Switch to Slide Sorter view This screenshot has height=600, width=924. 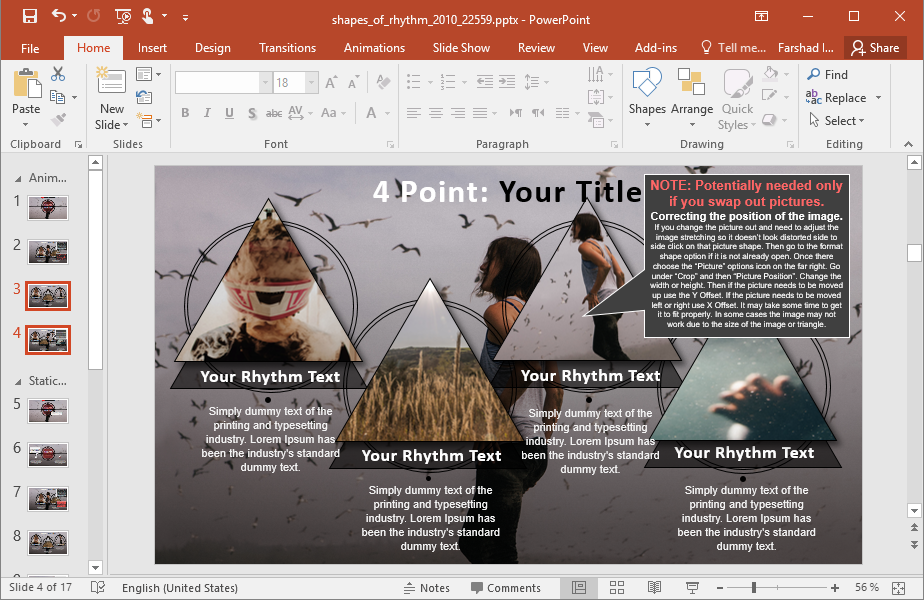(617, 587)
